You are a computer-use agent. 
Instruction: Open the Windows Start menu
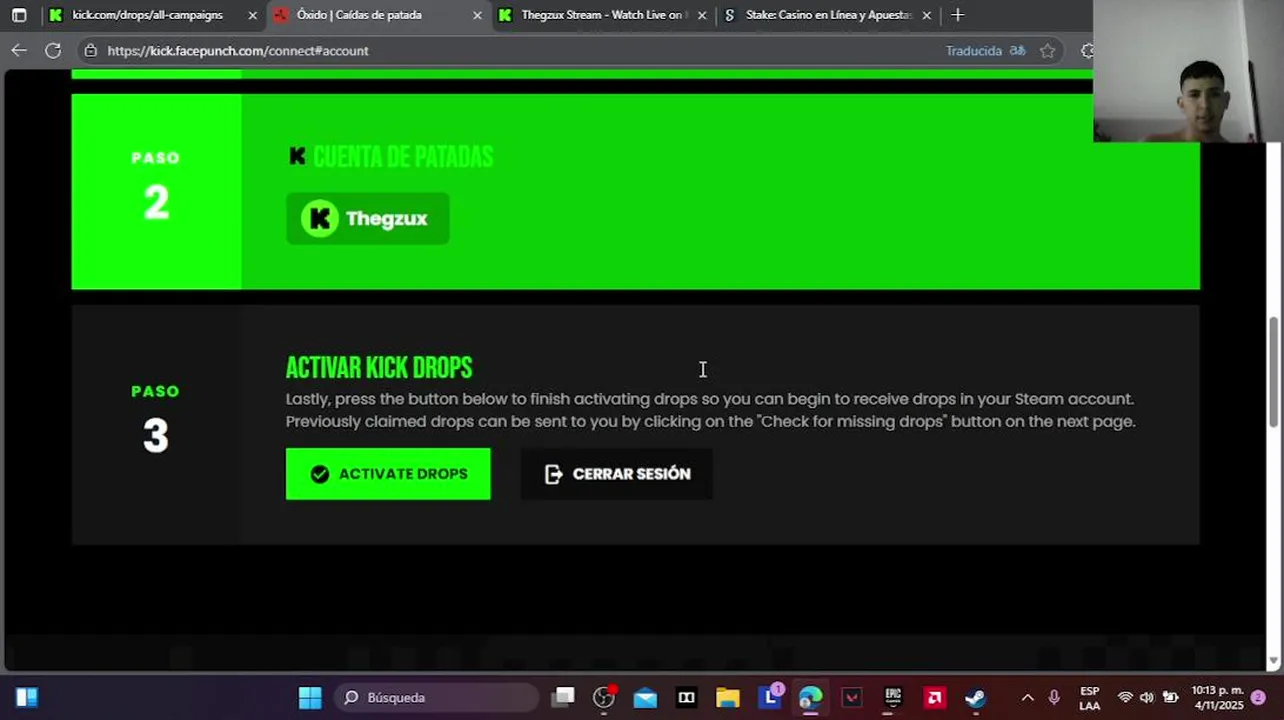tap(310, 697)
